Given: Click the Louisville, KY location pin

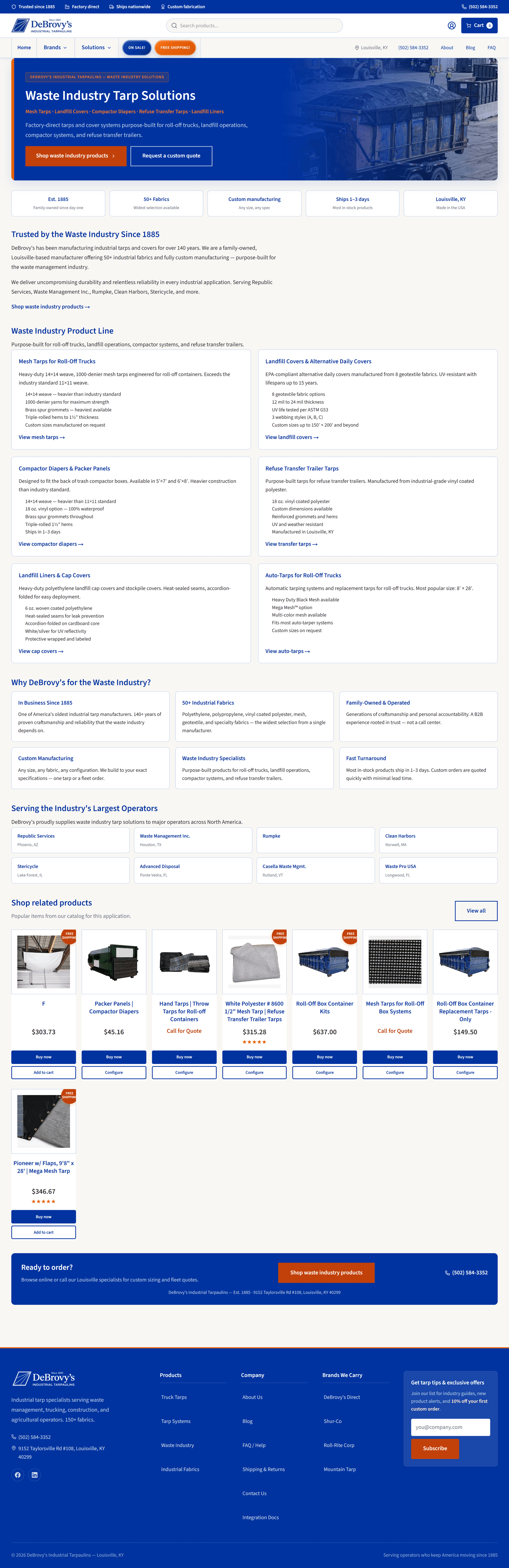Looking at the screenshot, I should [x=357, y=47].
